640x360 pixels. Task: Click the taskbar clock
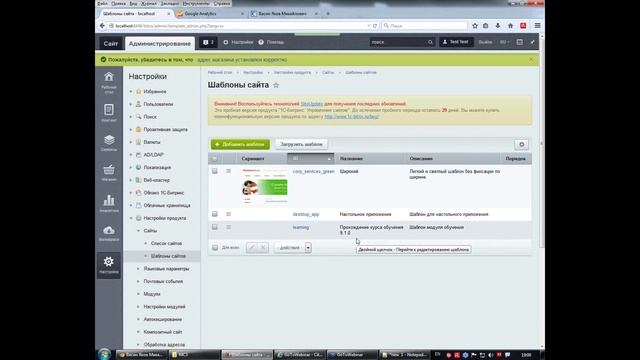tap(527, 355)
